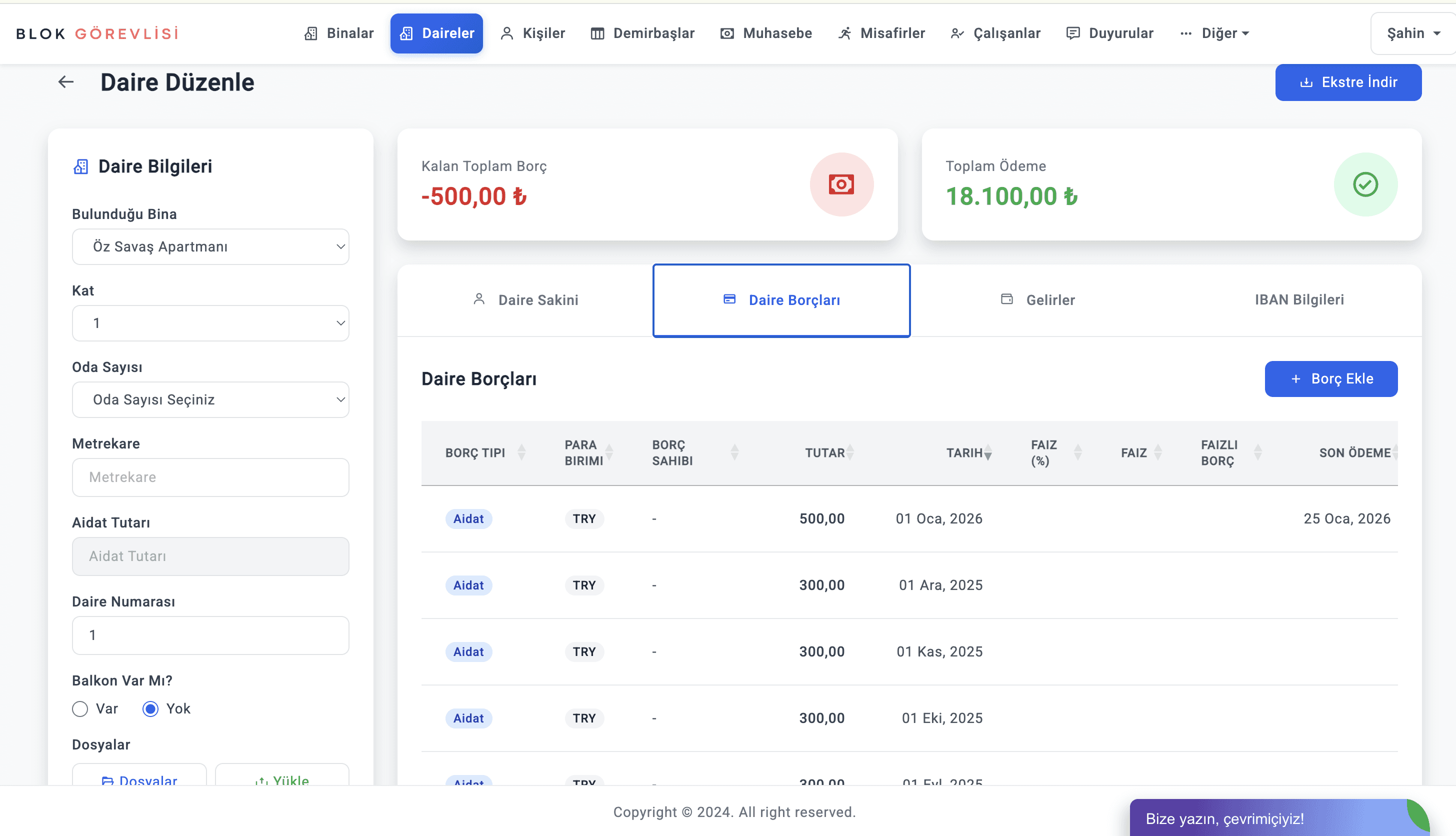Switch to the Daire Sakini tab
The height and width of the screenshot is (836, 1456).
click(x=525, y=299)
